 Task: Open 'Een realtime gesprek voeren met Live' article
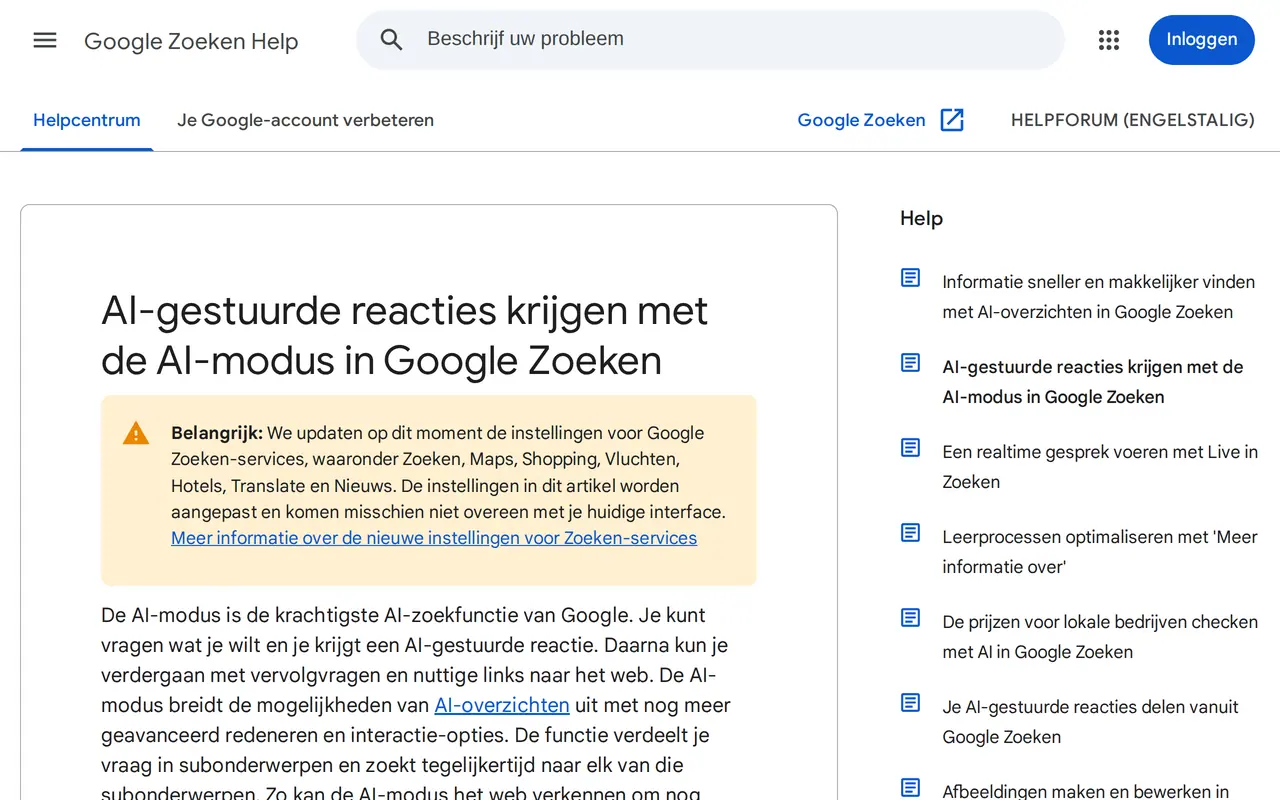1100,467
